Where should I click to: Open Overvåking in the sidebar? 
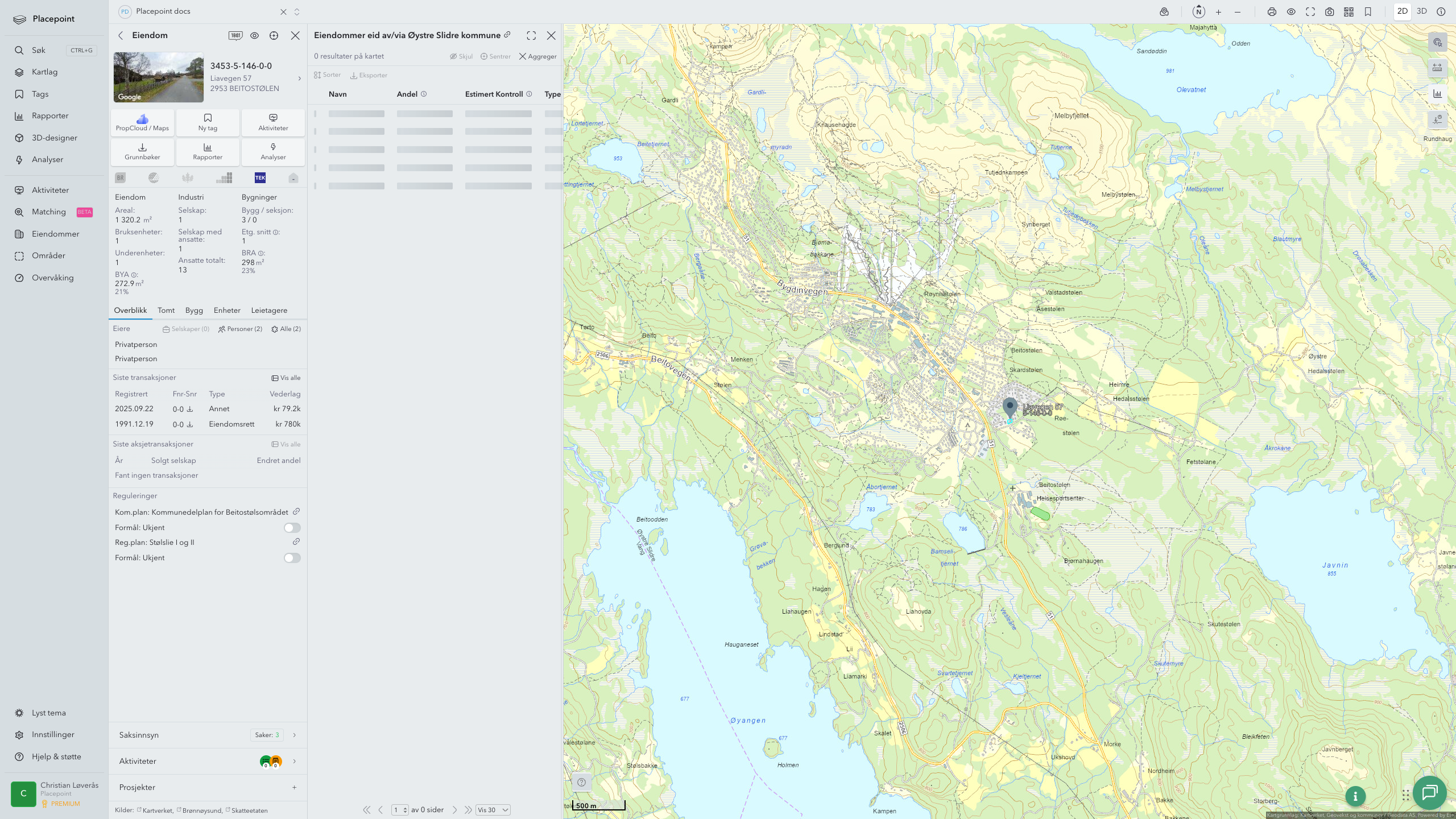click(52, 278)
